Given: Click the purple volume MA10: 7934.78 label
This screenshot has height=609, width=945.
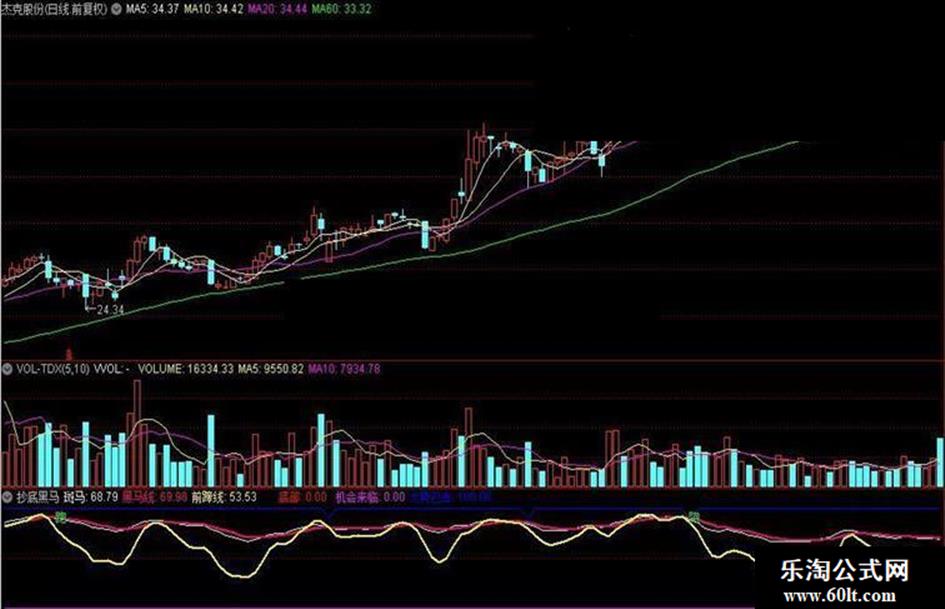Looking at the screenshot, I should (x=344, y=368).
